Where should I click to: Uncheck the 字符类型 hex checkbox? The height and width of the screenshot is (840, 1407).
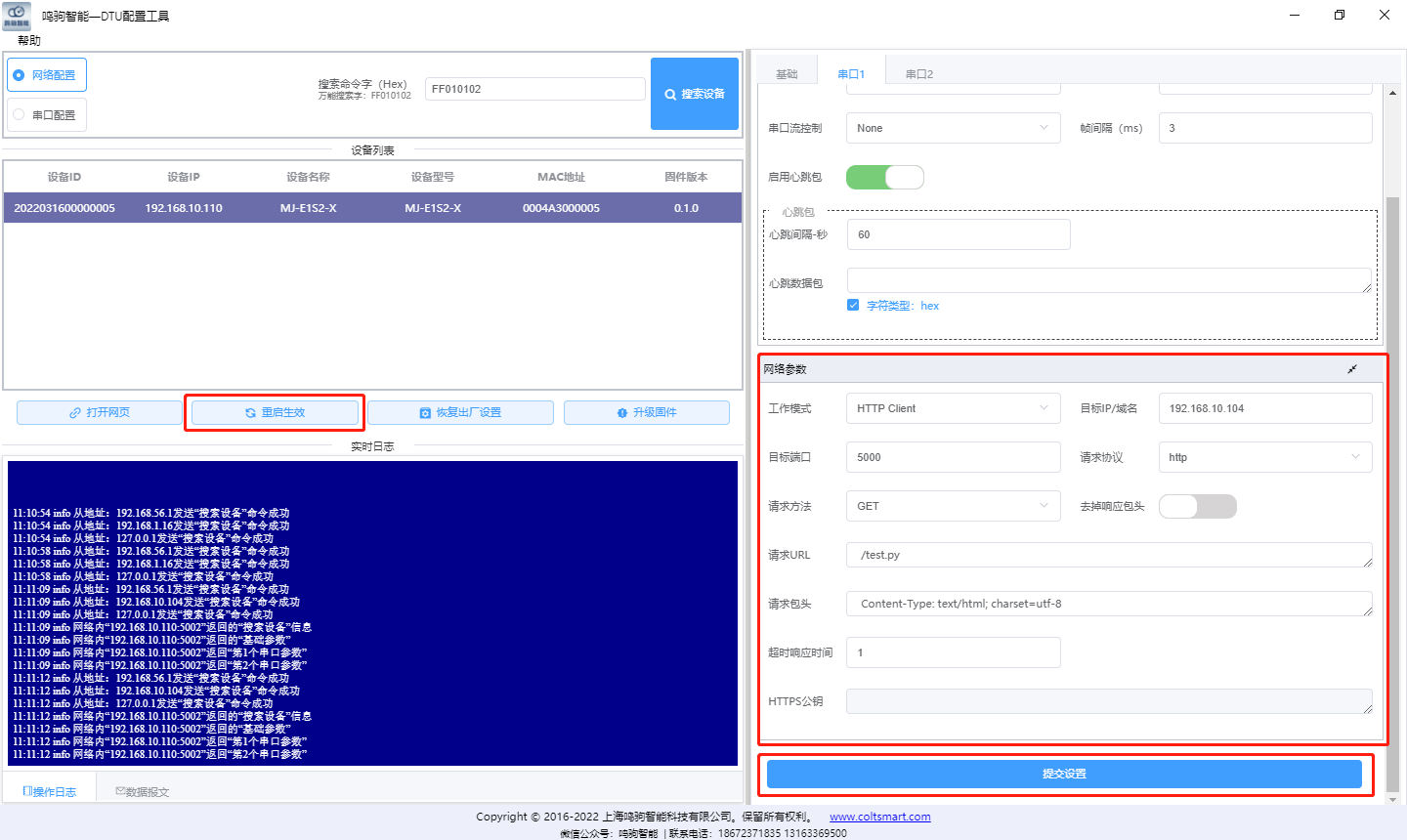tap(853, 306)
